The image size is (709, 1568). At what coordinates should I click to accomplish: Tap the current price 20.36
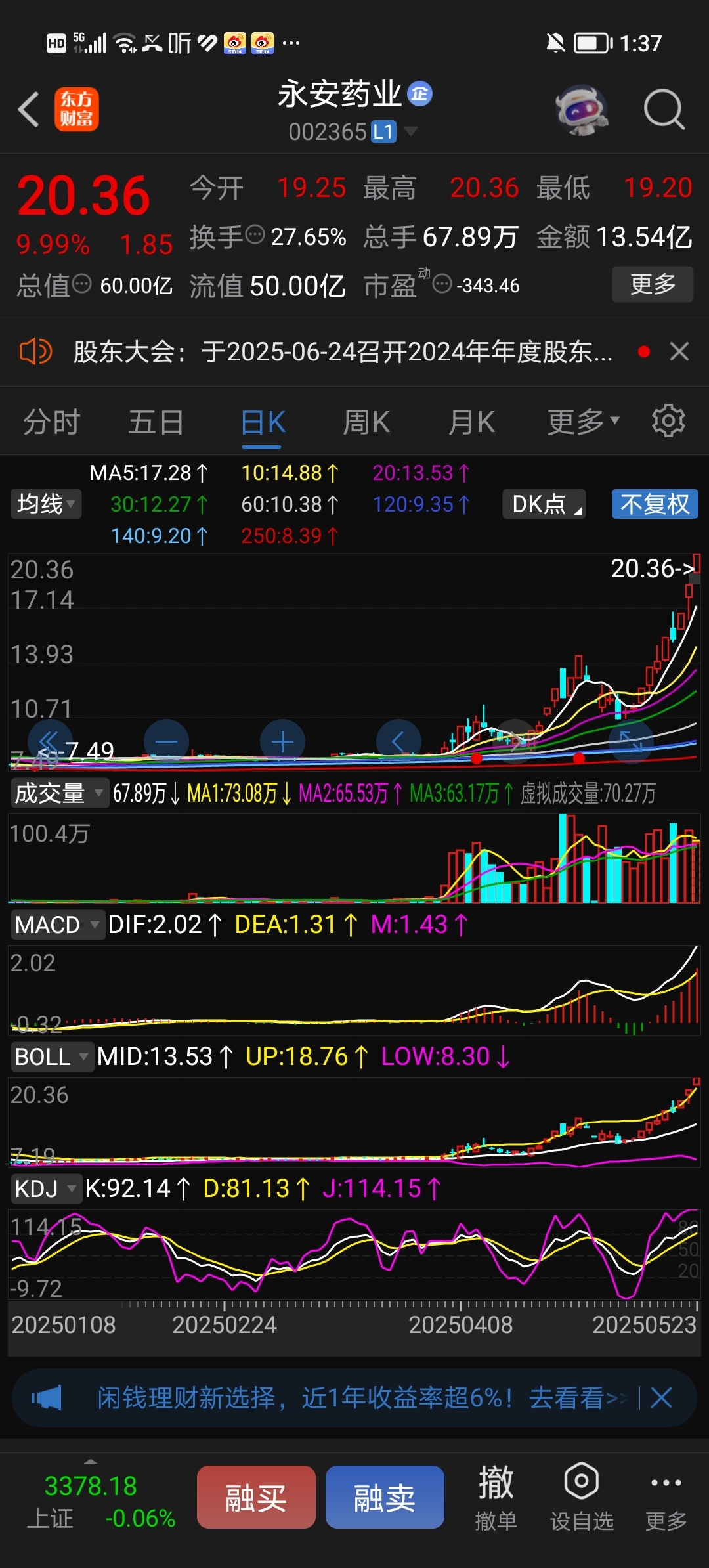click(x=83, y=196)
